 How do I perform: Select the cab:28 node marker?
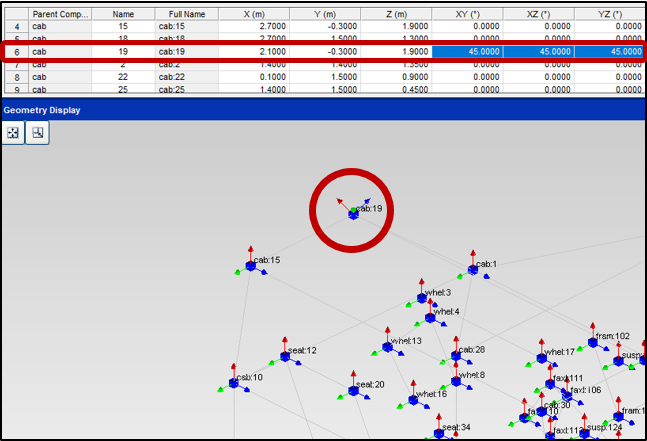(456, 355)
